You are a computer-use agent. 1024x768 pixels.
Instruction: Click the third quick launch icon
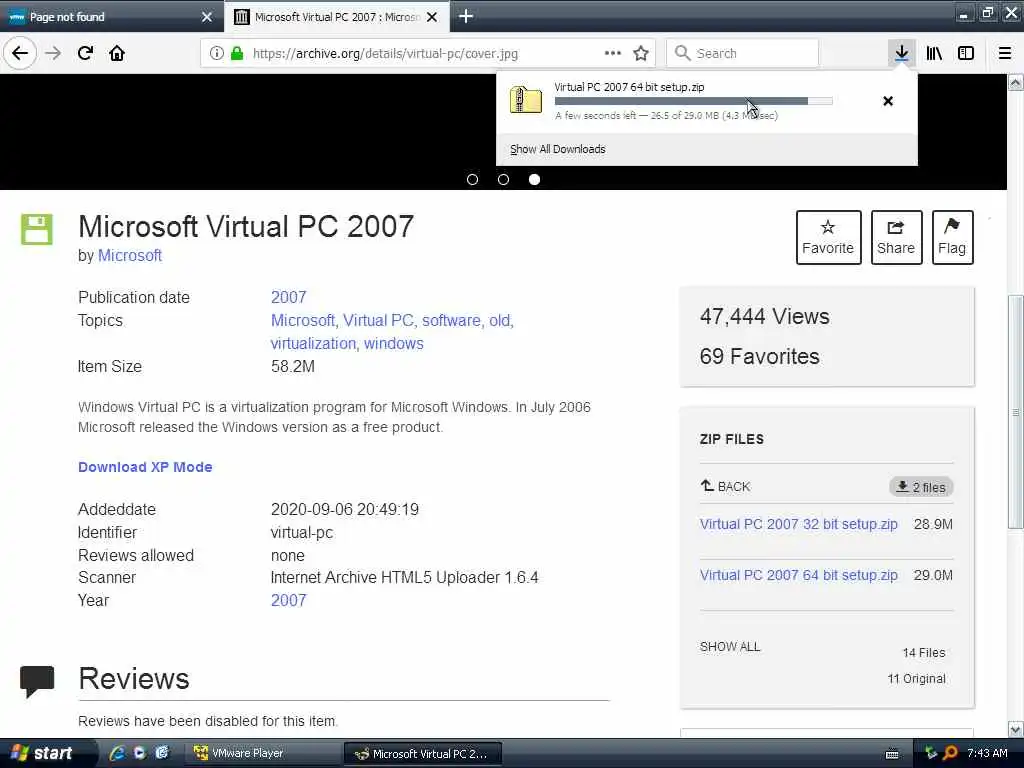[162, 753]
